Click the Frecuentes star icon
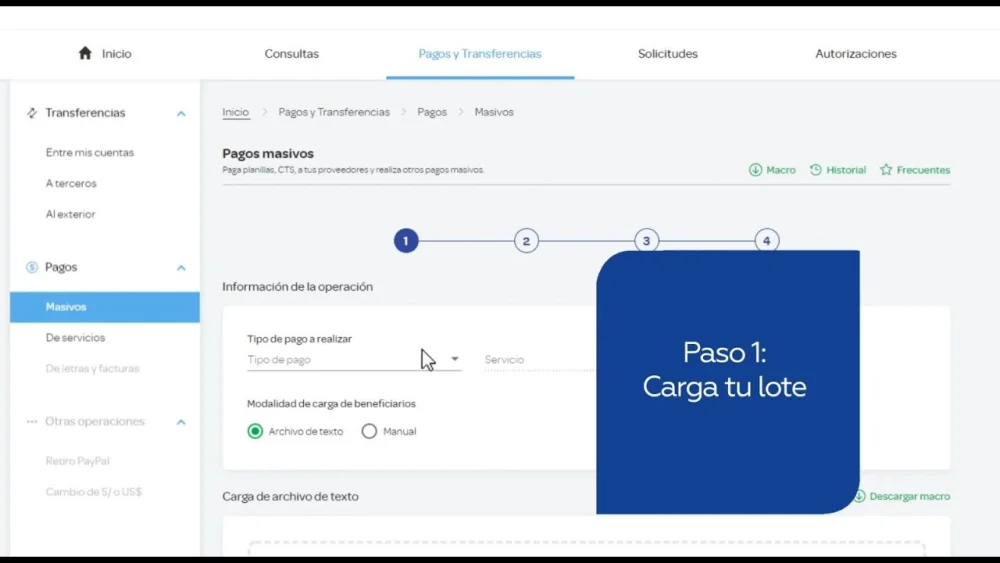Screen dimensions: 1000x563 (x=886, y=170)
